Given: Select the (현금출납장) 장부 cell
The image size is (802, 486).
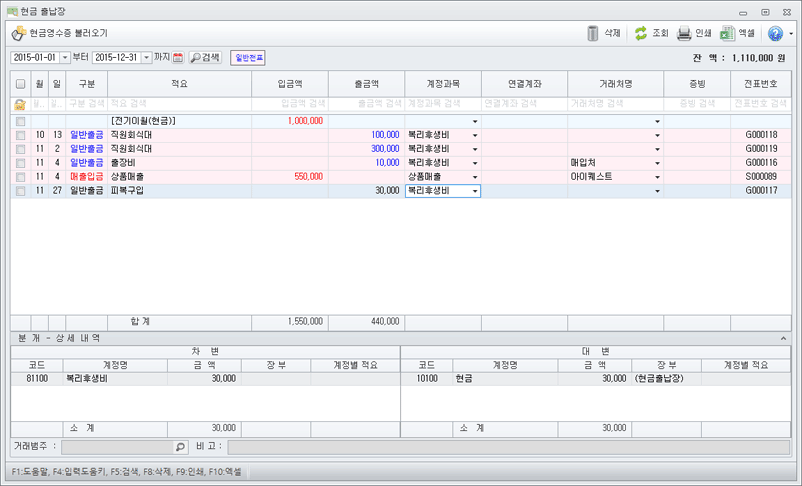Looking at the screenshot, I should click(666, 379).
